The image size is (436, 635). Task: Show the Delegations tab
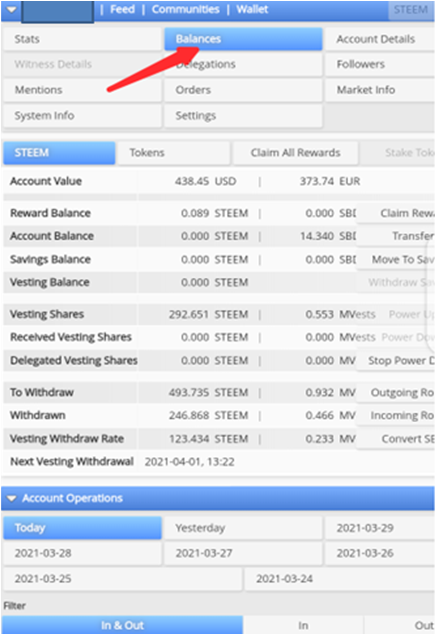[243, 64]
